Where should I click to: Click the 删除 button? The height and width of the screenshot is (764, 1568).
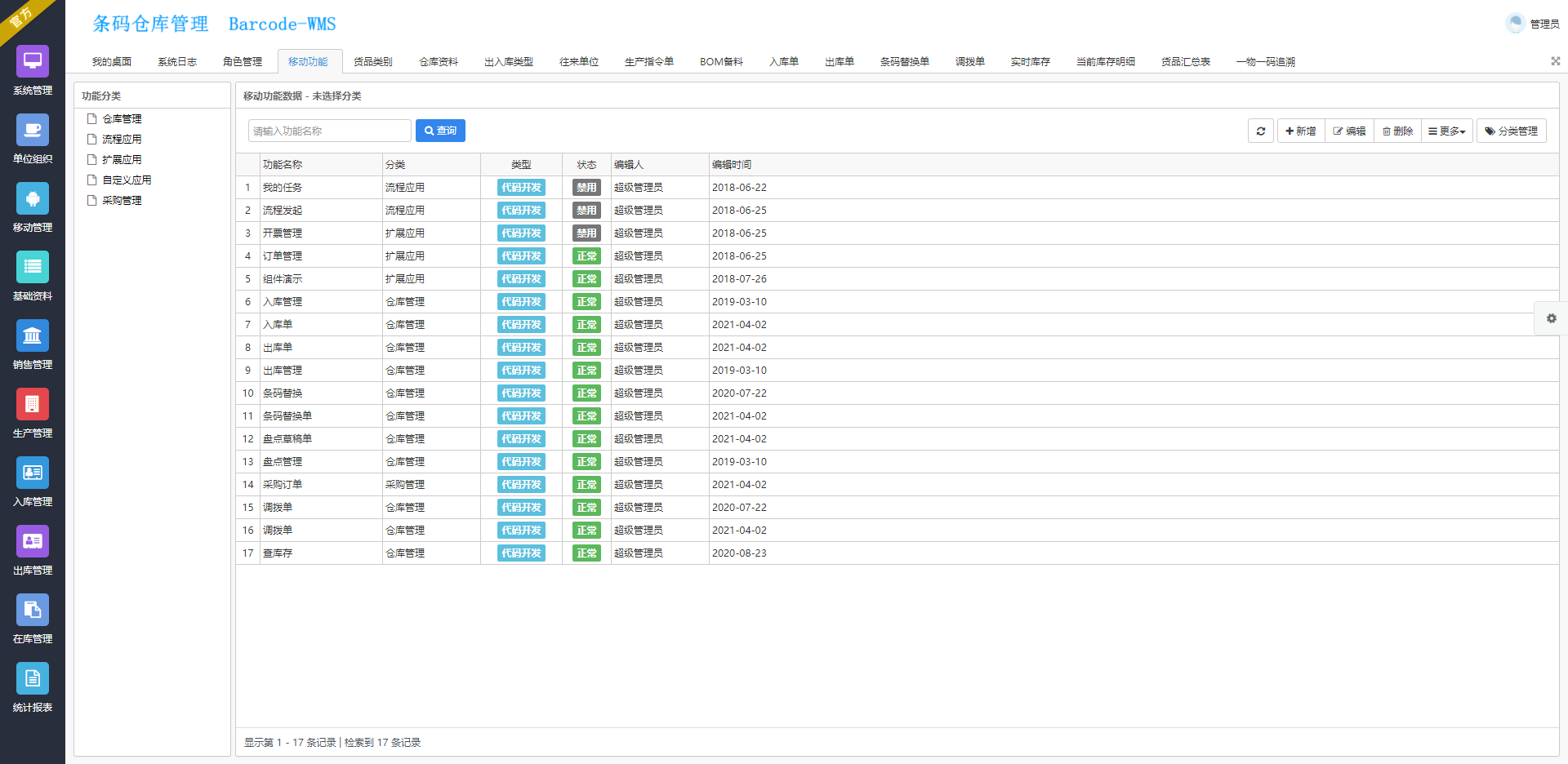[1397, 131]
